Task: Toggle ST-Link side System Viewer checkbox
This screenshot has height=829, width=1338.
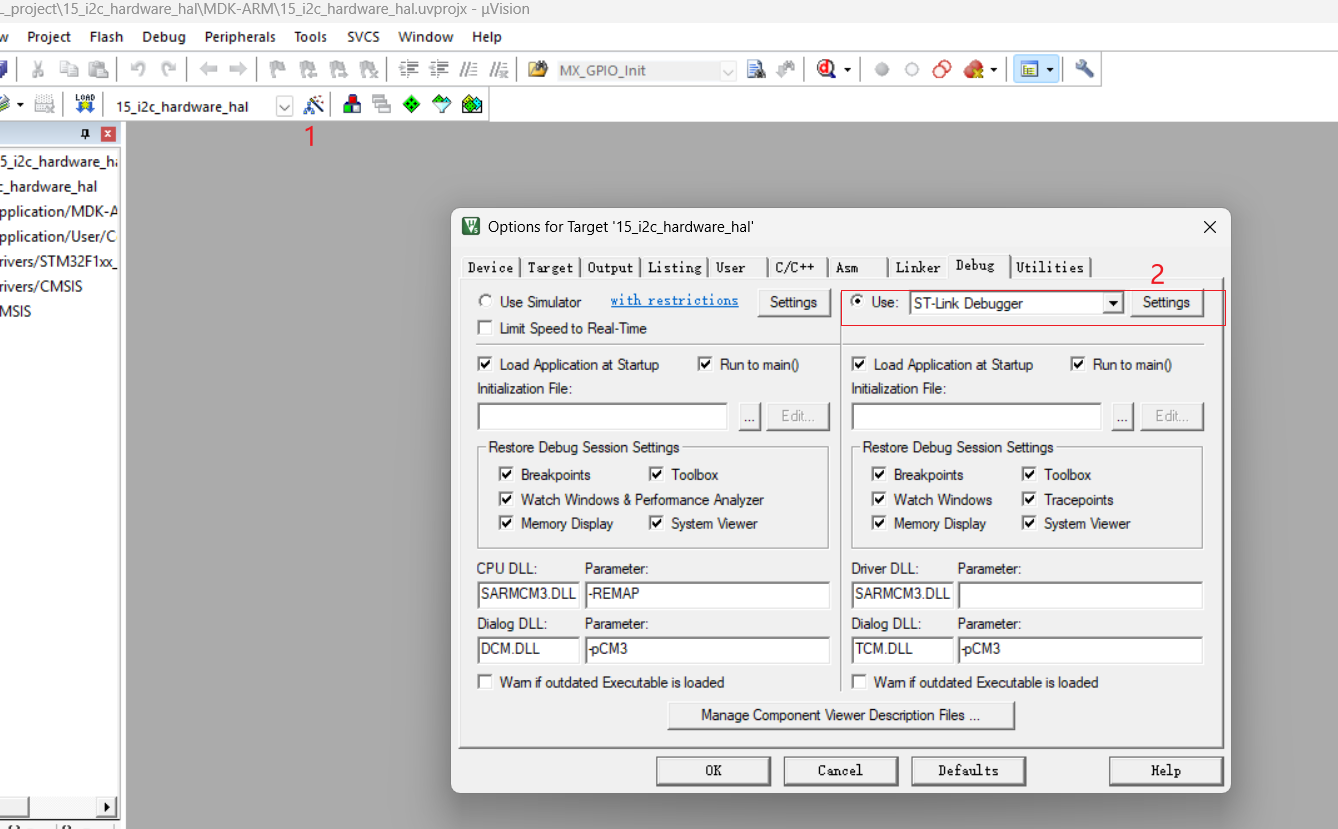Action: pos(1029,523)
